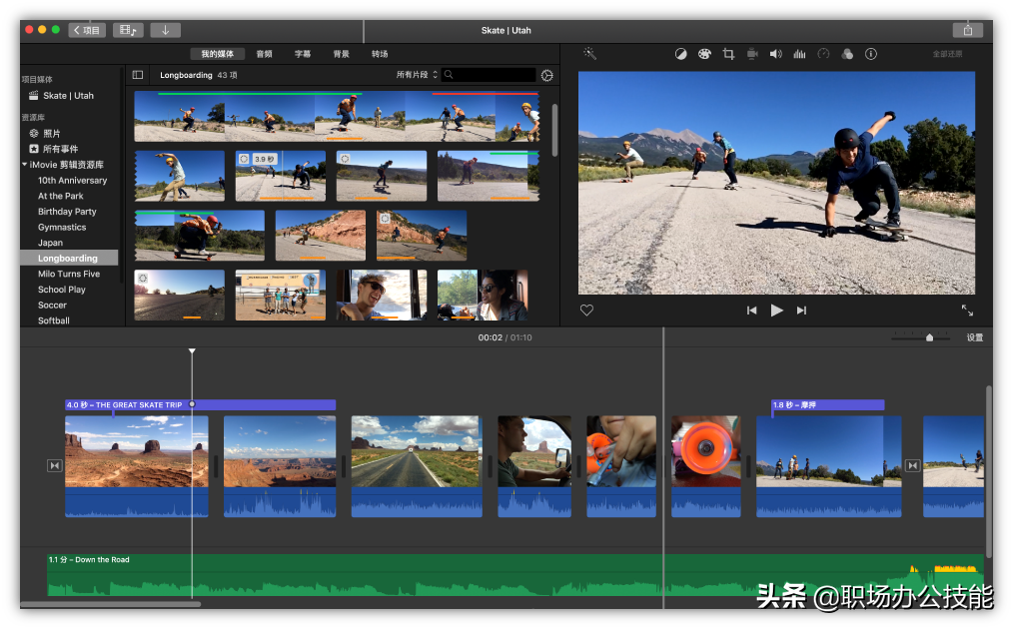Toggle fullscreen playback in the viewer
1013x629 pixels.
point(967,310)
